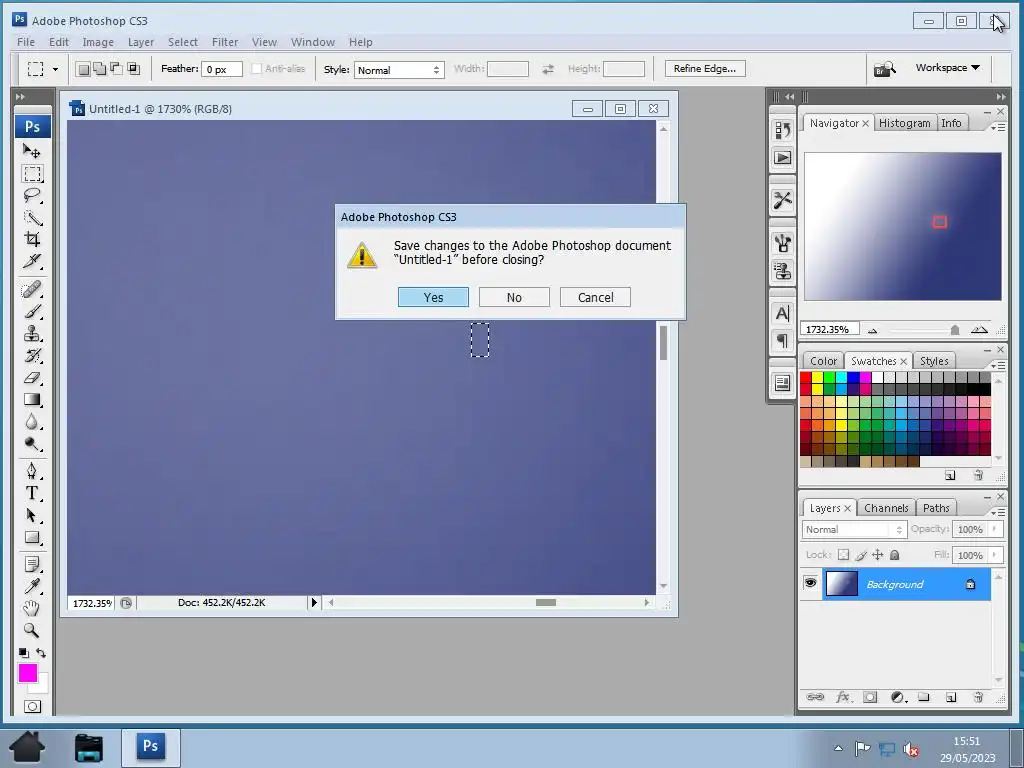This screenshot has width=1024, height=768.
Task: Click the Navigator zoom slider handle
Action: tap(955, 330)
